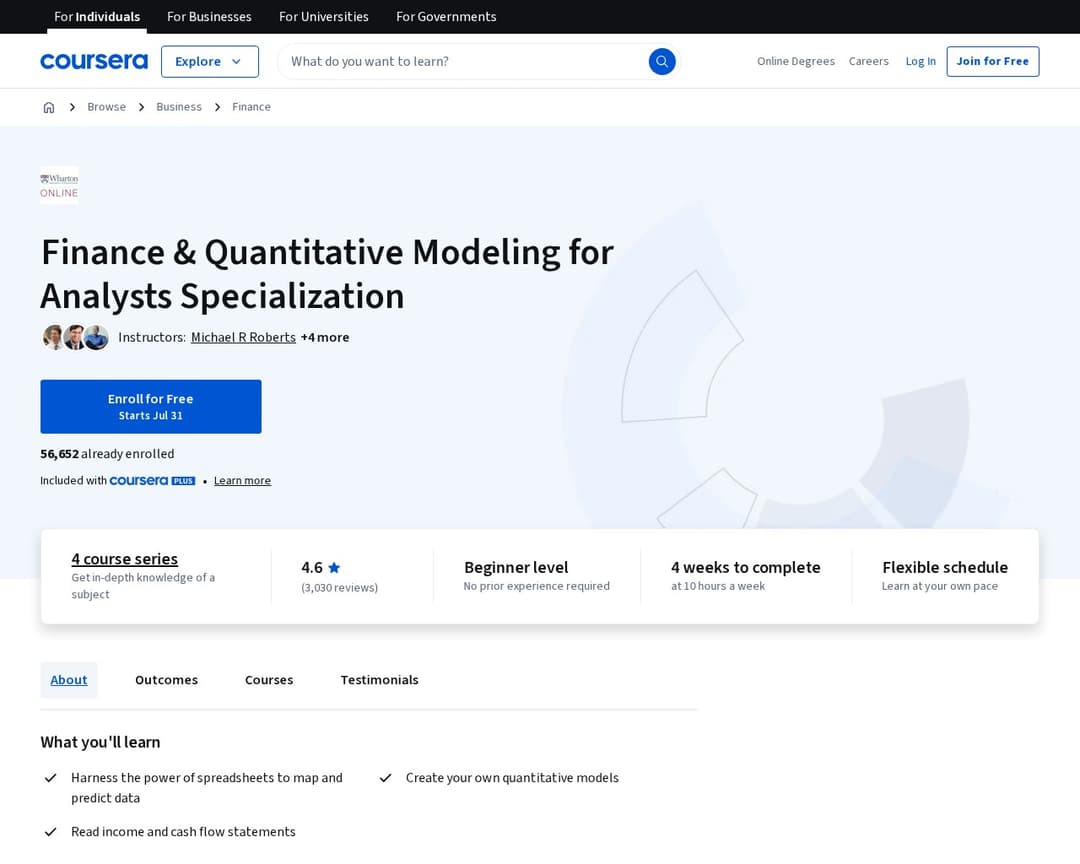Viewport: 1080px width, 864px height.
Task: Switch to the Testimonials tab
Action: click(379, 679)
